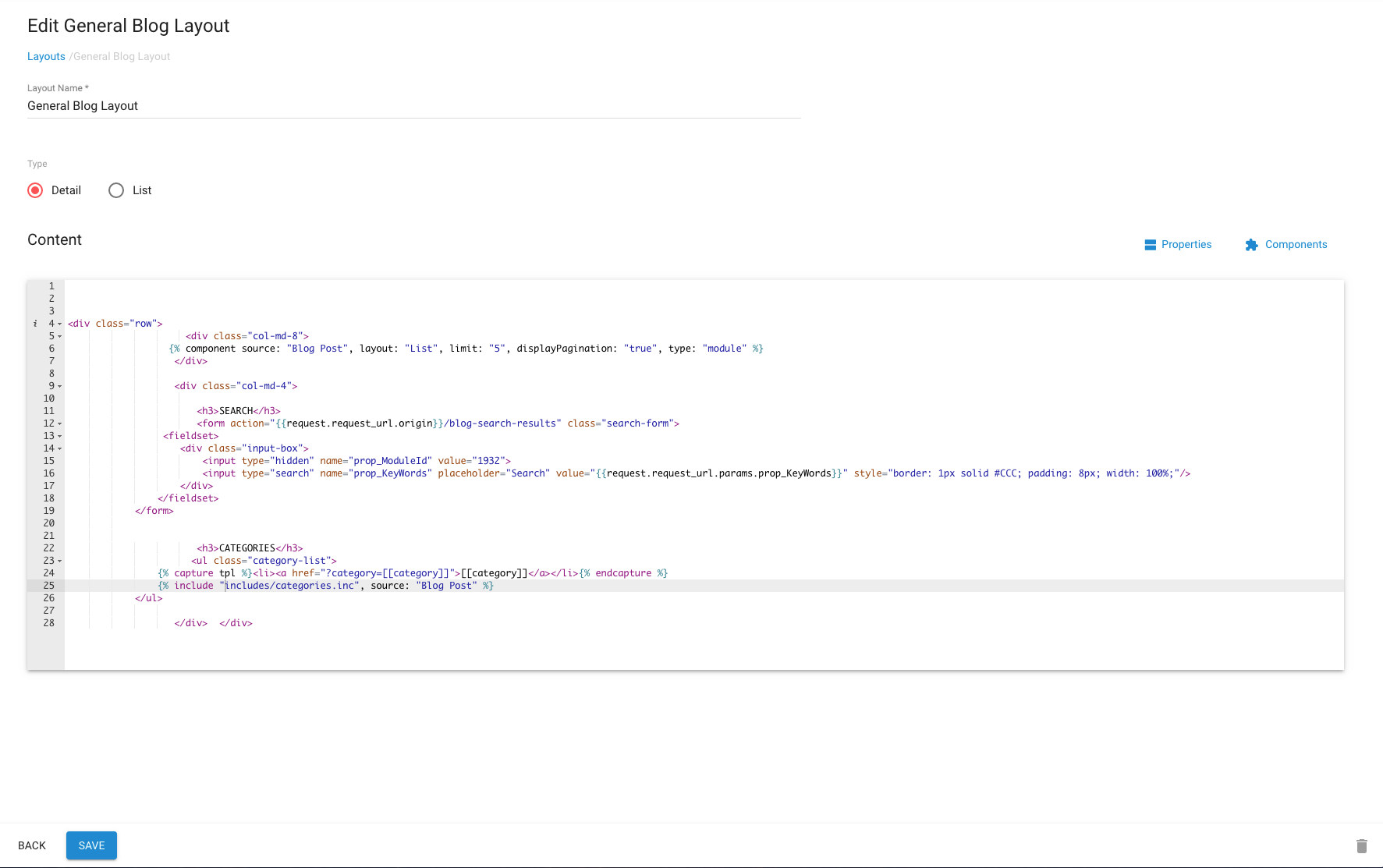The height and width of the screenshot is (868, 1383).
Task: Click the closing </fieldset> tag
Action: tap(188, 498)
